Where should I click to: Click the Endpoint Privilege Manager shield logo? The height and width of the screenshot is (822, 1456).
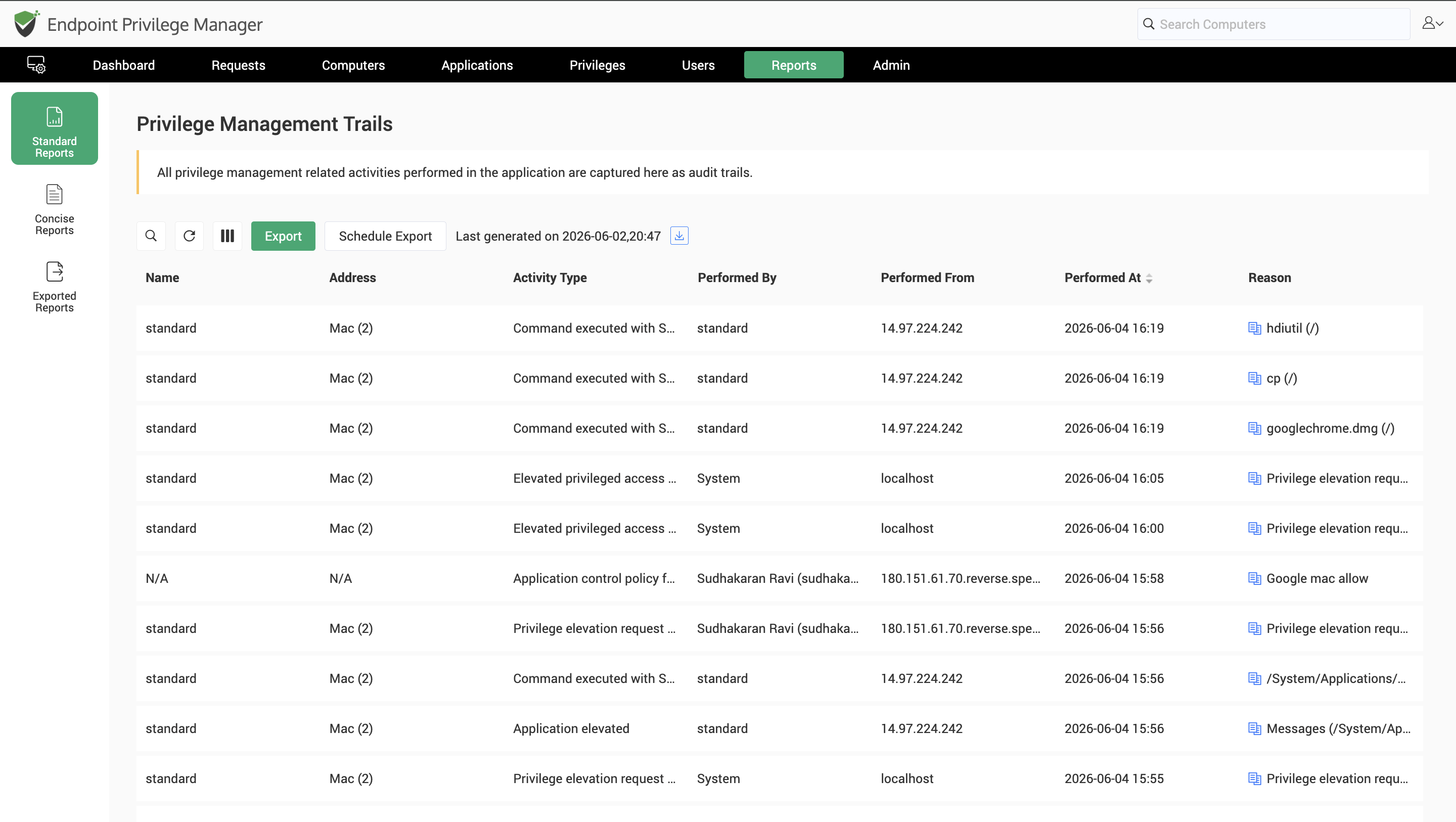[27, 24]
